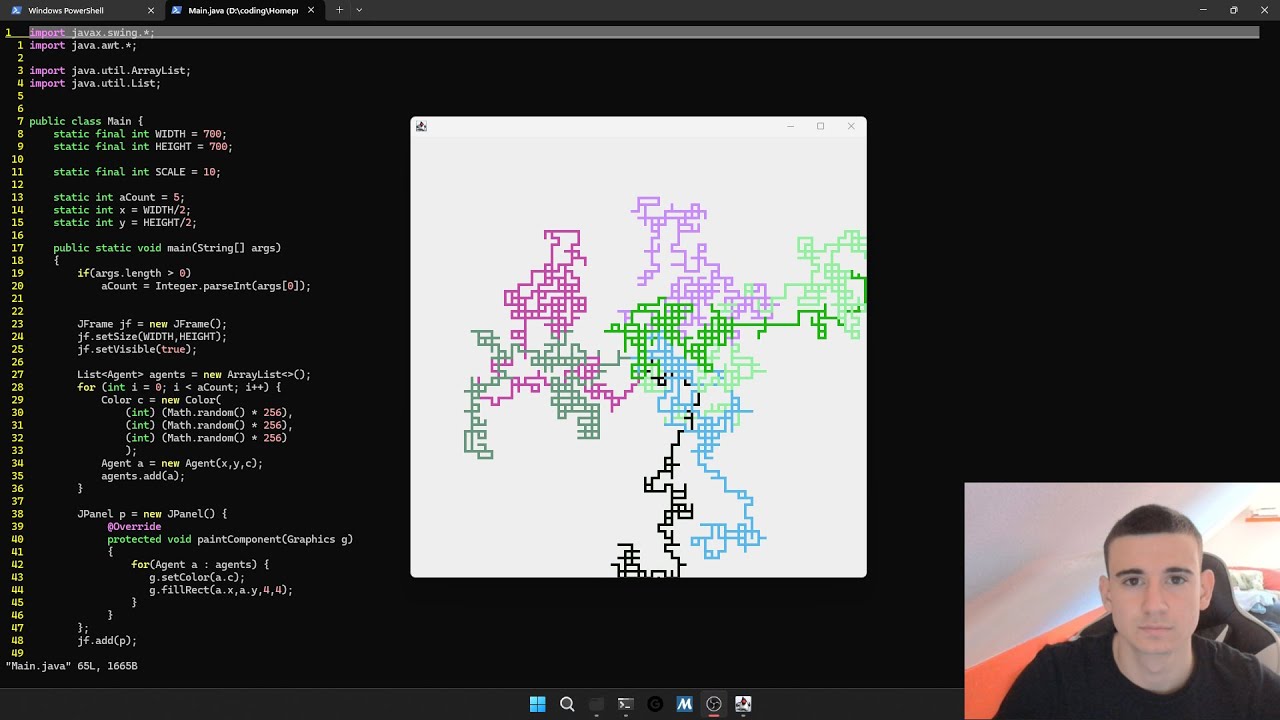1280x720 pixels.
Task: Open the taskbar Search icon
Action: coord(567,704)
